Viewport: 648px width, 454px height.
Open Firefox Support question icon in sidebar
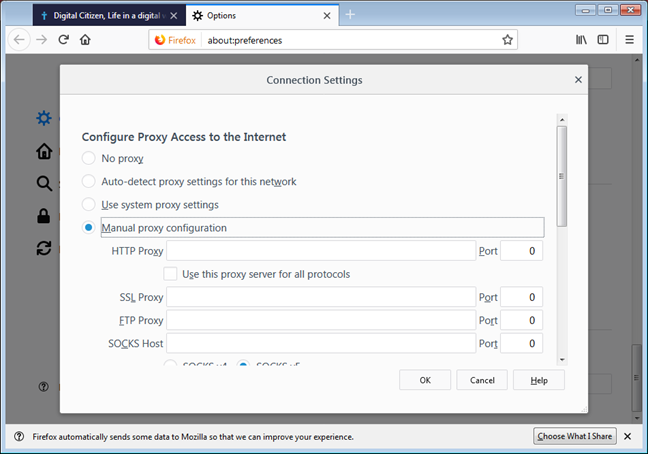coord(43,387)
